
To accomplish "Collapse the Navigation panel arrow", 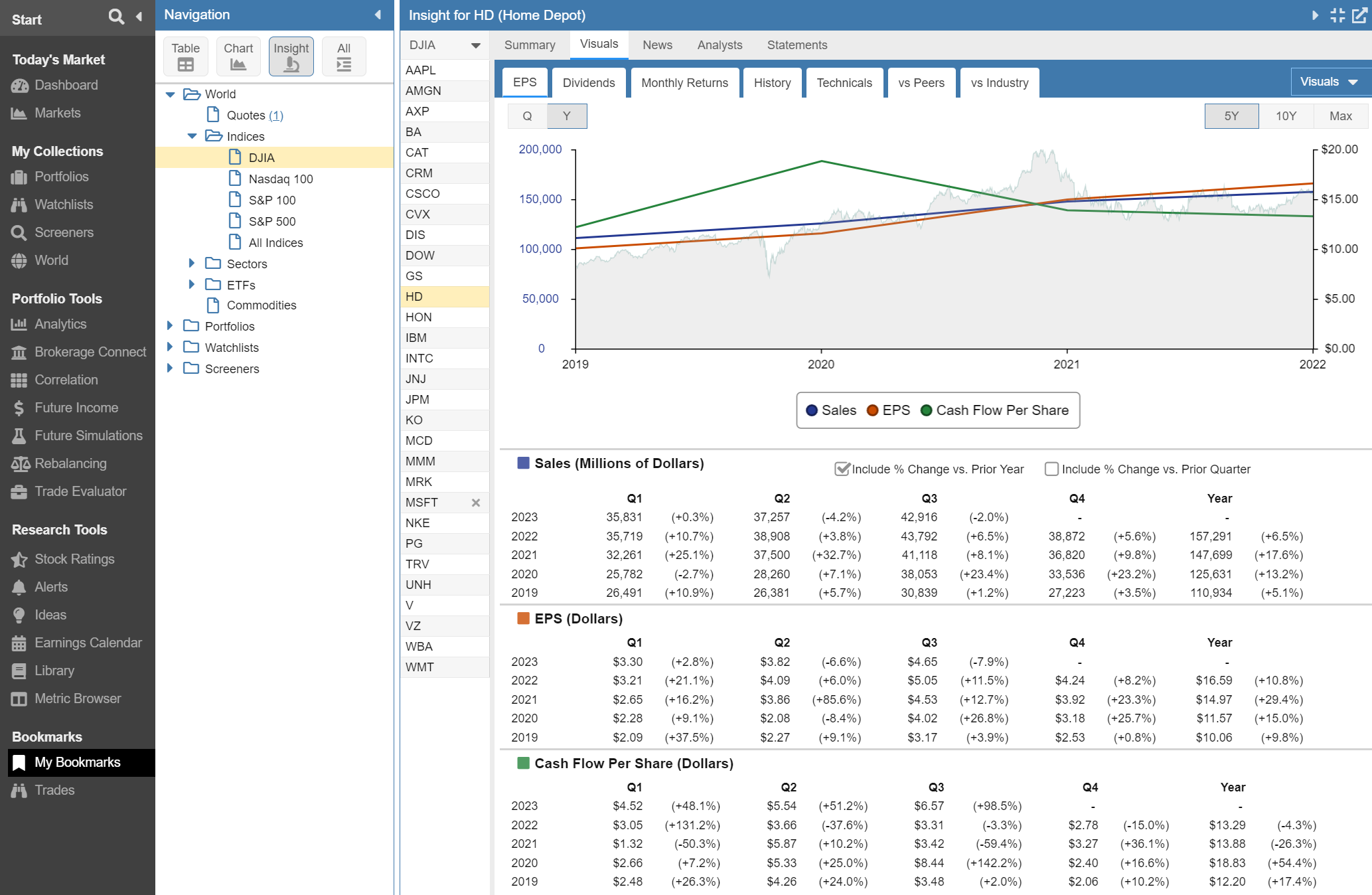I will 378,15.
